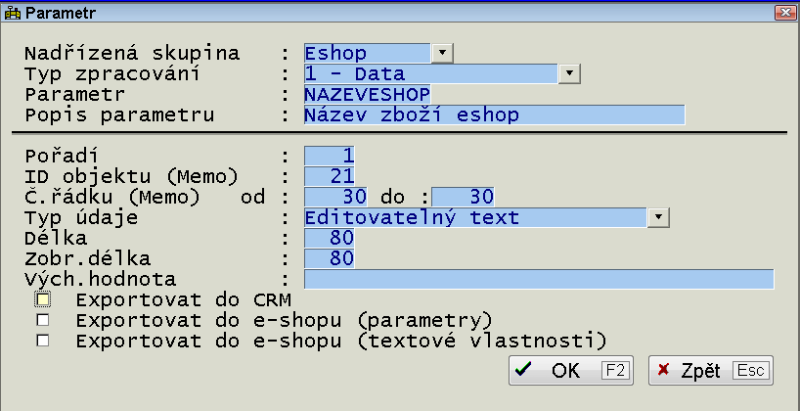Viewport: 800px width, 411px height.
Task: Check Exportovat do e-shopu (textové vlastnosti)
Action: (x=42, y=340)
